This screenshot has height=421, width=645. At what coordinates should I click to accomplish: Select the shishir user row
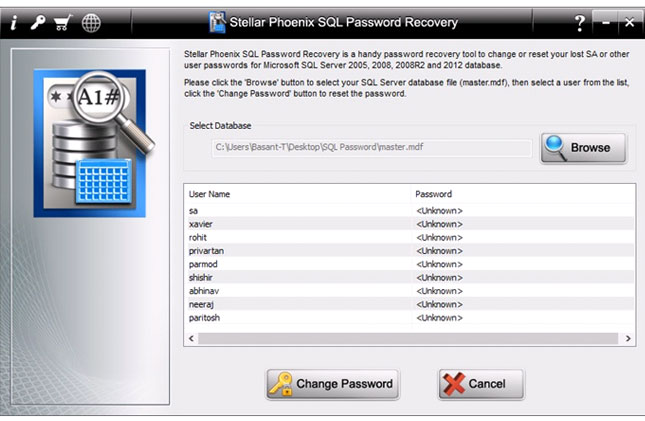409,278
